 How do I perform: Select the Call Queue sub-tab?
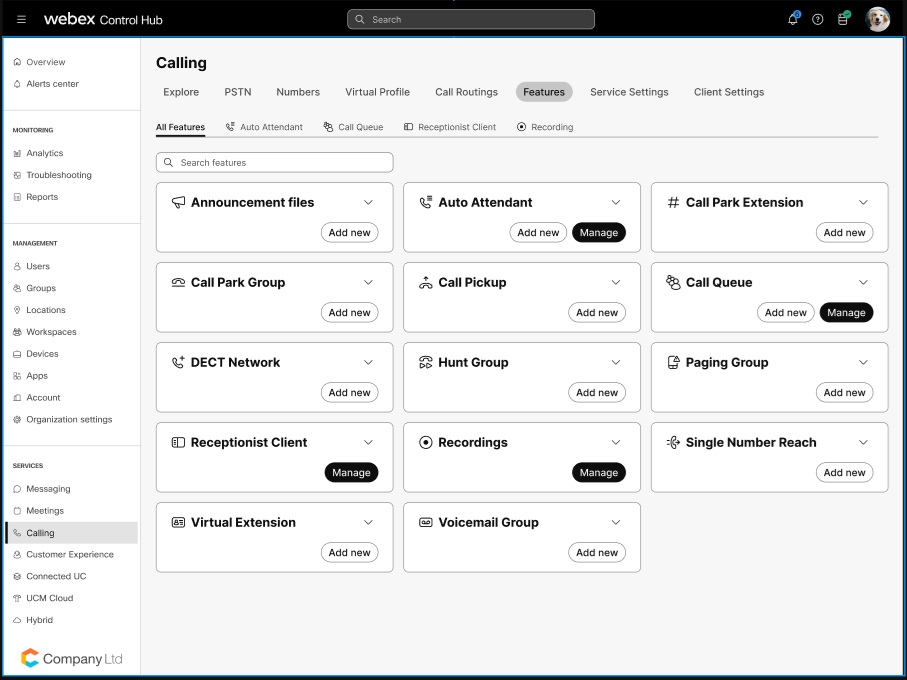tap(353, 127)
